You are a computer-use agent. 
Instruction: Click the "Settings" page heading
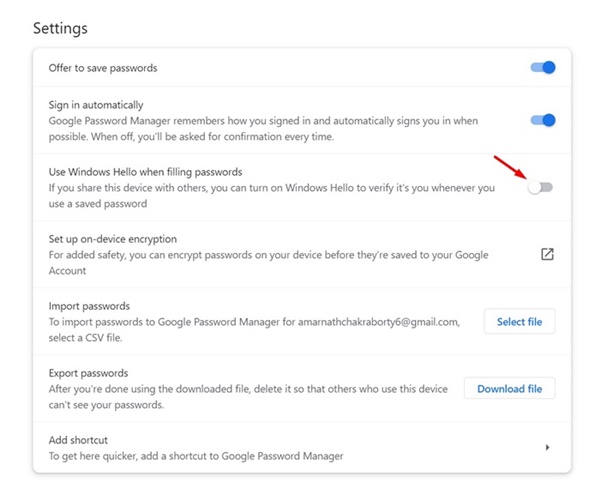coord(60,28)
